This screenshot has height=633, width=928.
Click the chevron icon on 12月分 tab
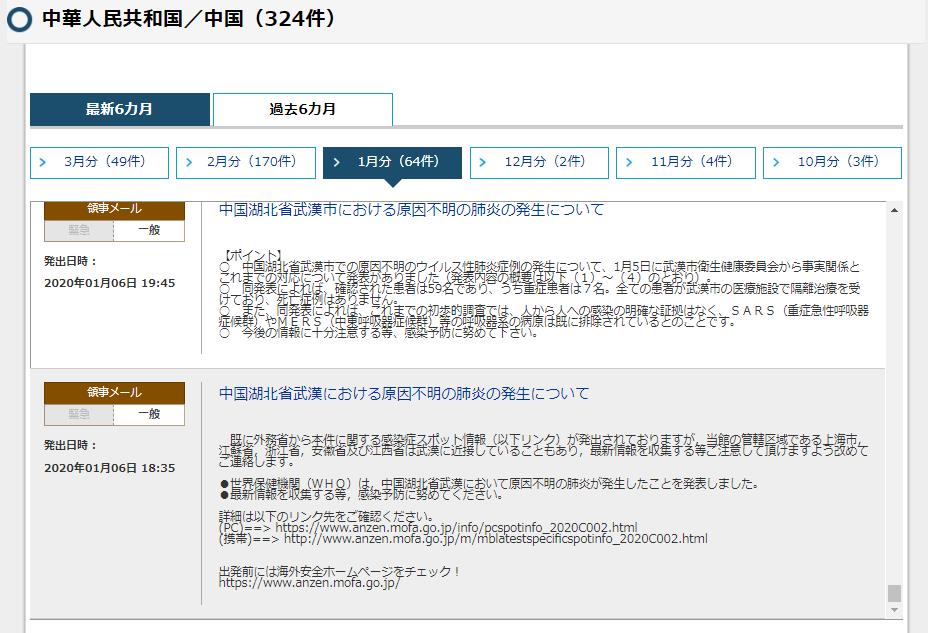(482, 162)
